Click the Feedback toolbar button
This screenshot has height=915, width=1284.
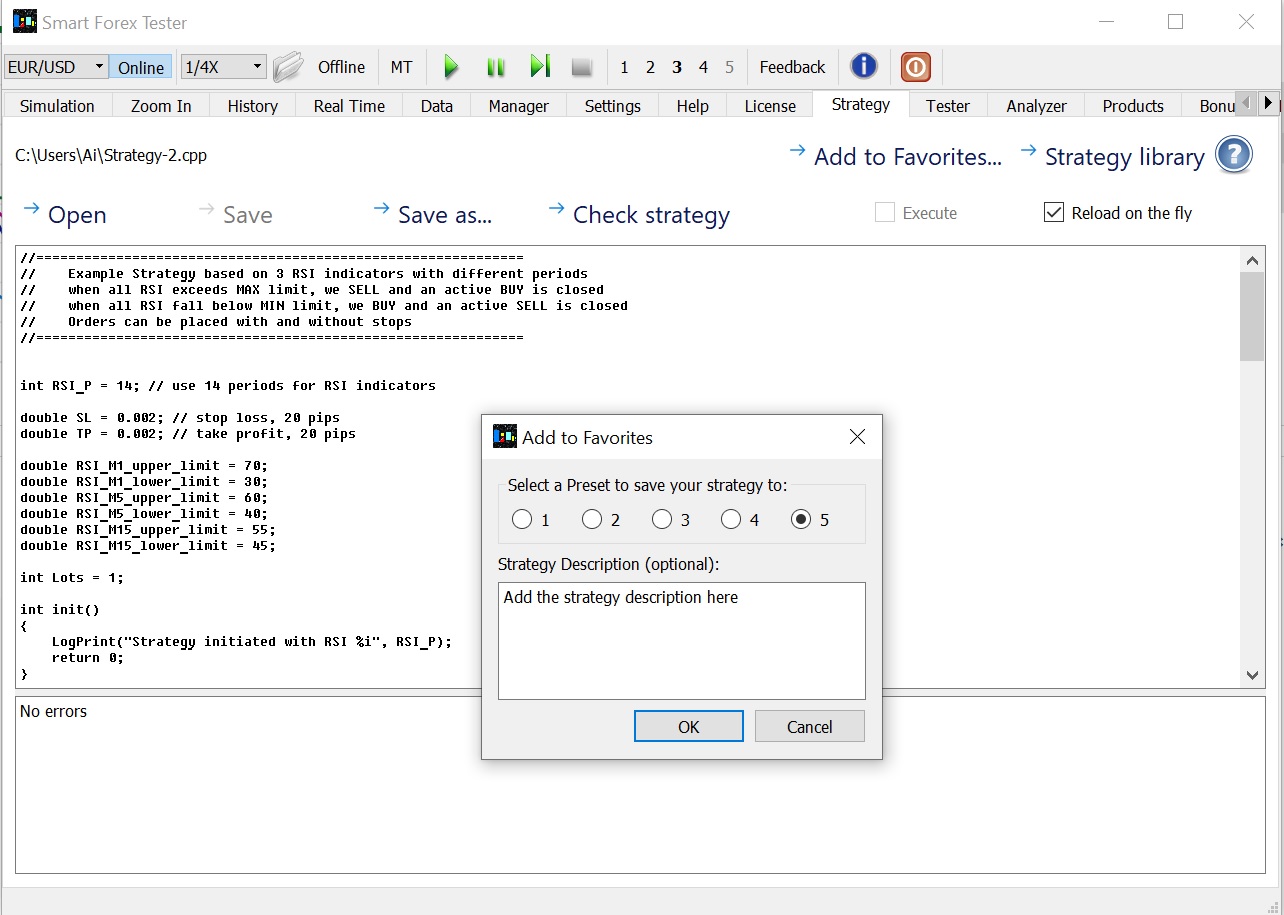tap(792, 67)
